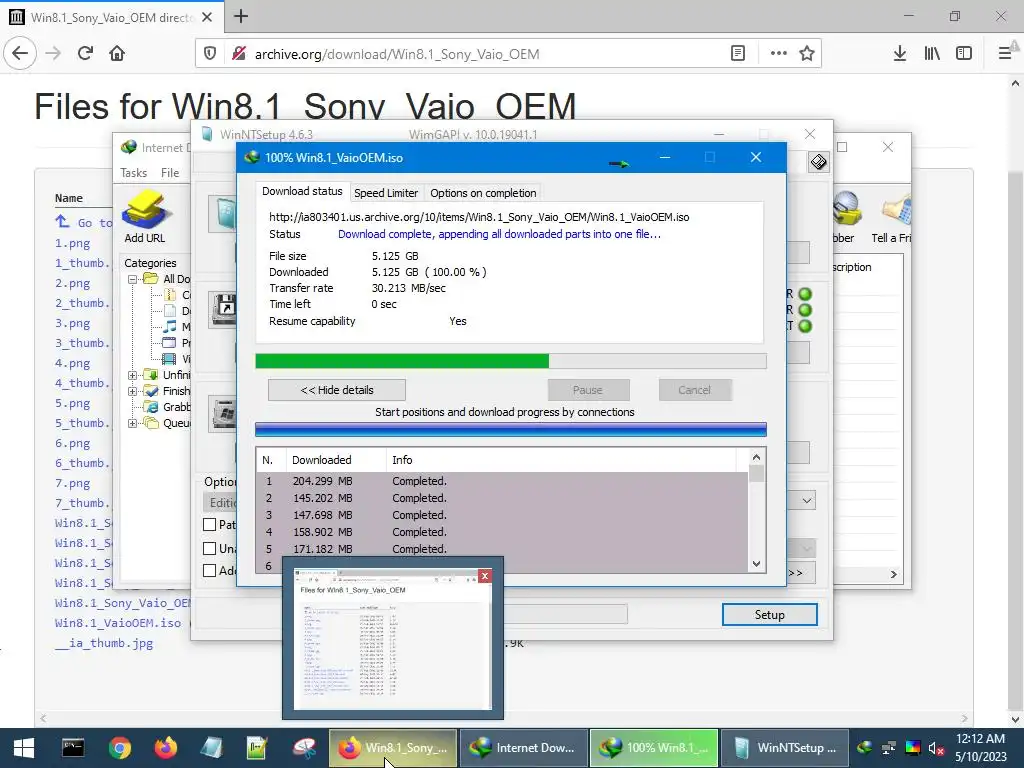
Task: Switch to Download status tab
Action: (302, 191)
